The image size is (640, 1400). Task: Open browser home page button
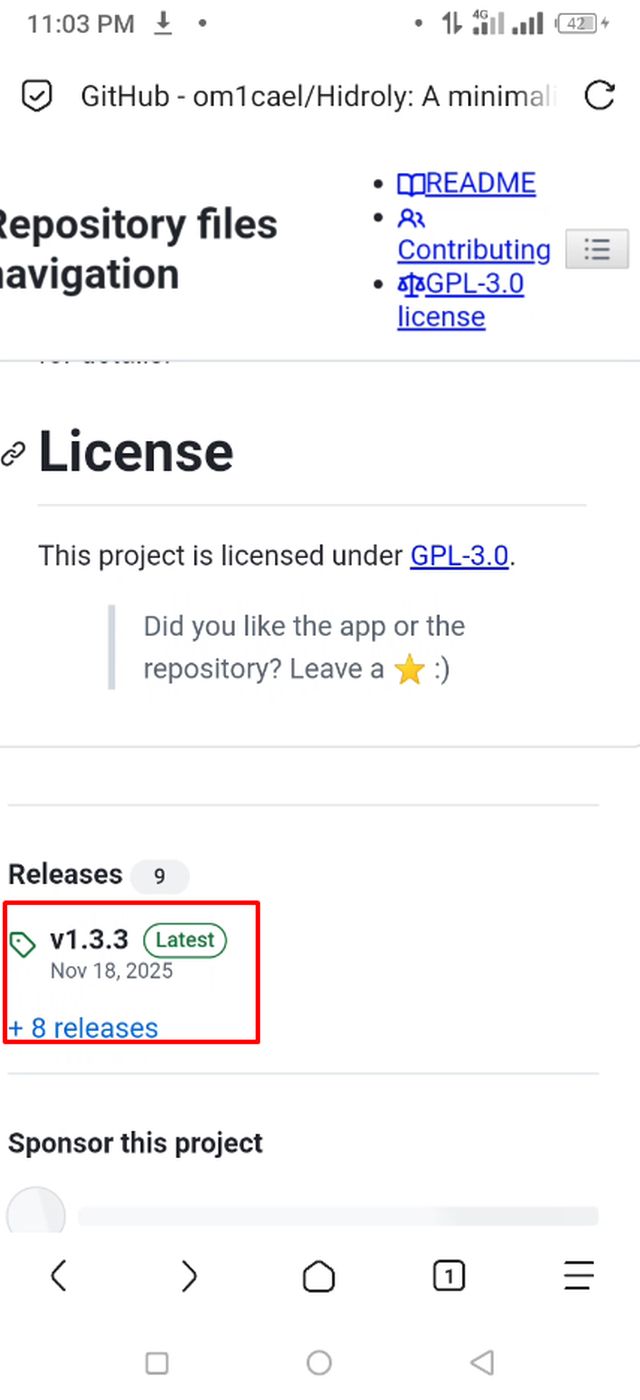318,1275
